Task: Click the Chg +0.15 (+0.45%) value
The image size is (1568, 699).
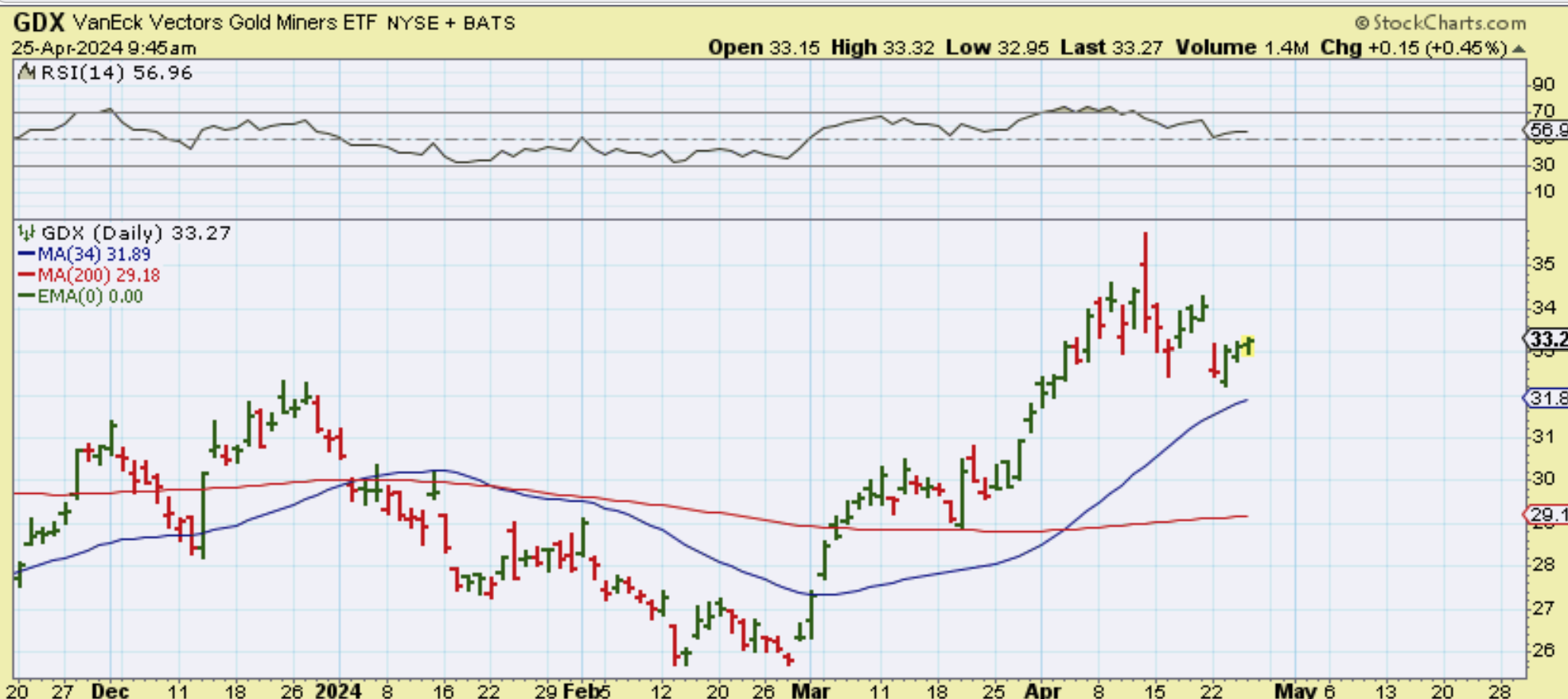Action: 1414,48
